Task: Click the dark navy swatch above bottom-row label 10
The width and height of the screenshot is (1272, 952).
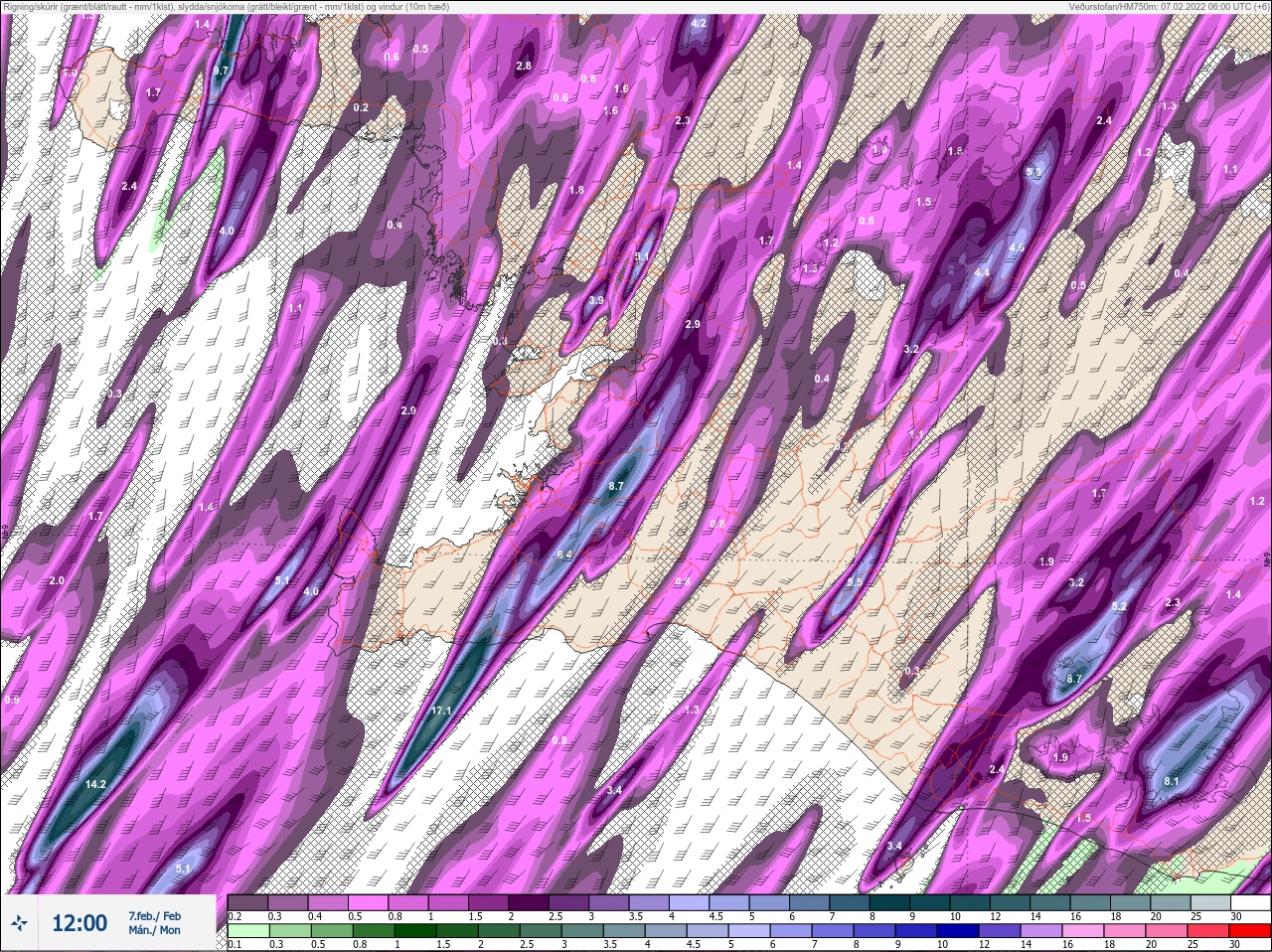Action: [958, 931]
